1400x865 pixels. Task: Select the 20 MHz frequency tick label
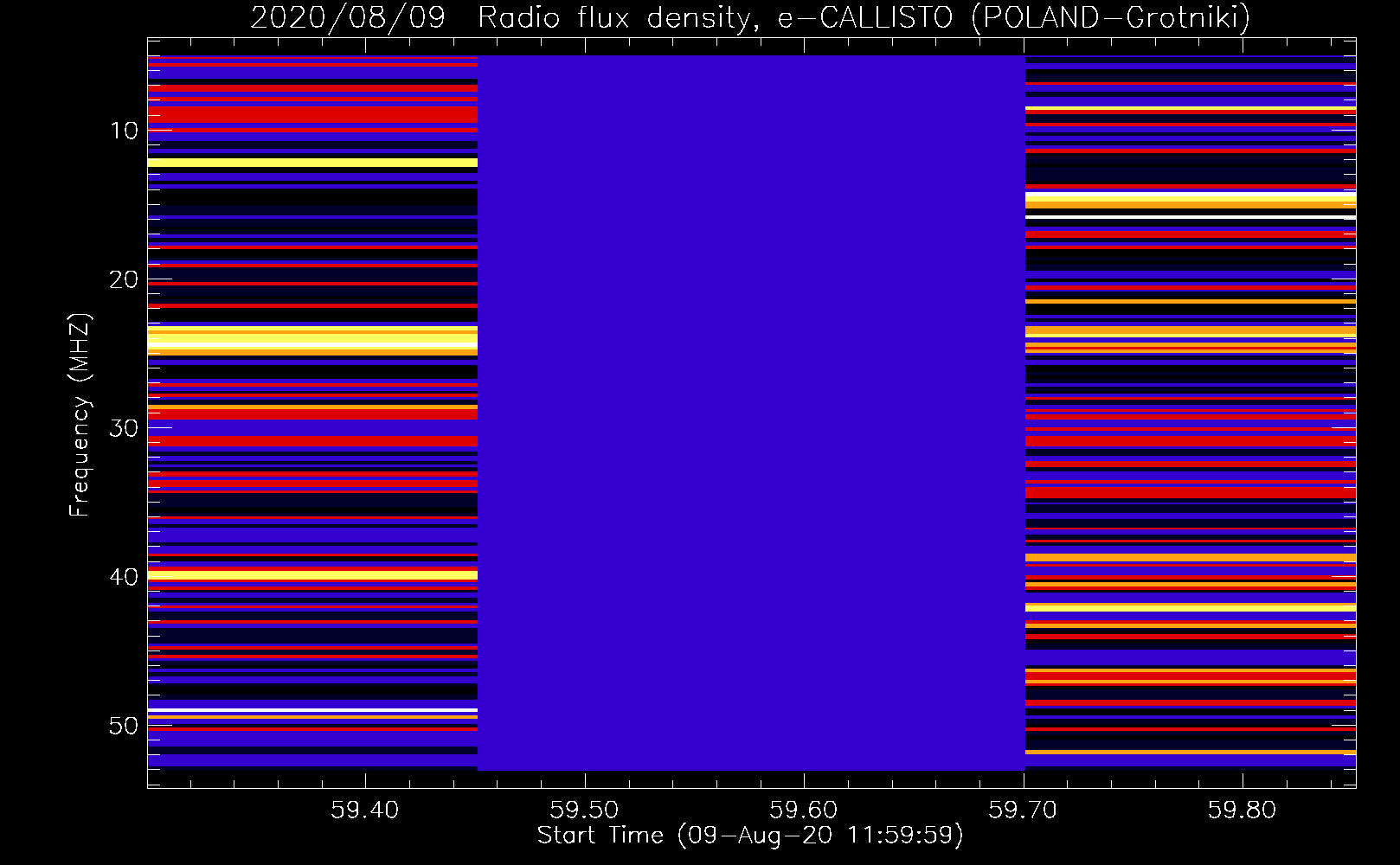click(124, 279)
